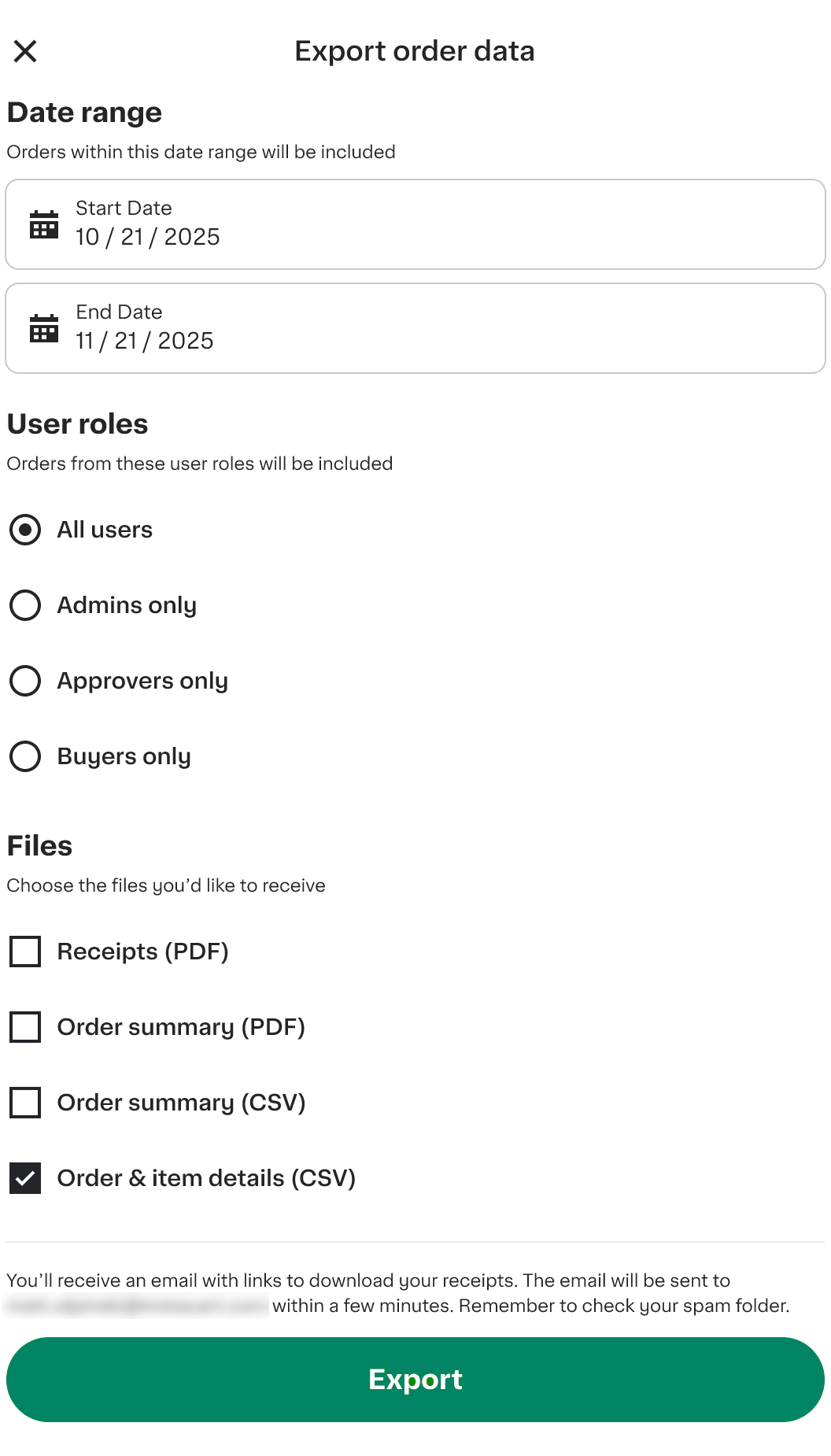
Task: Select Buyers only role option
Action: tap(25, 756)
